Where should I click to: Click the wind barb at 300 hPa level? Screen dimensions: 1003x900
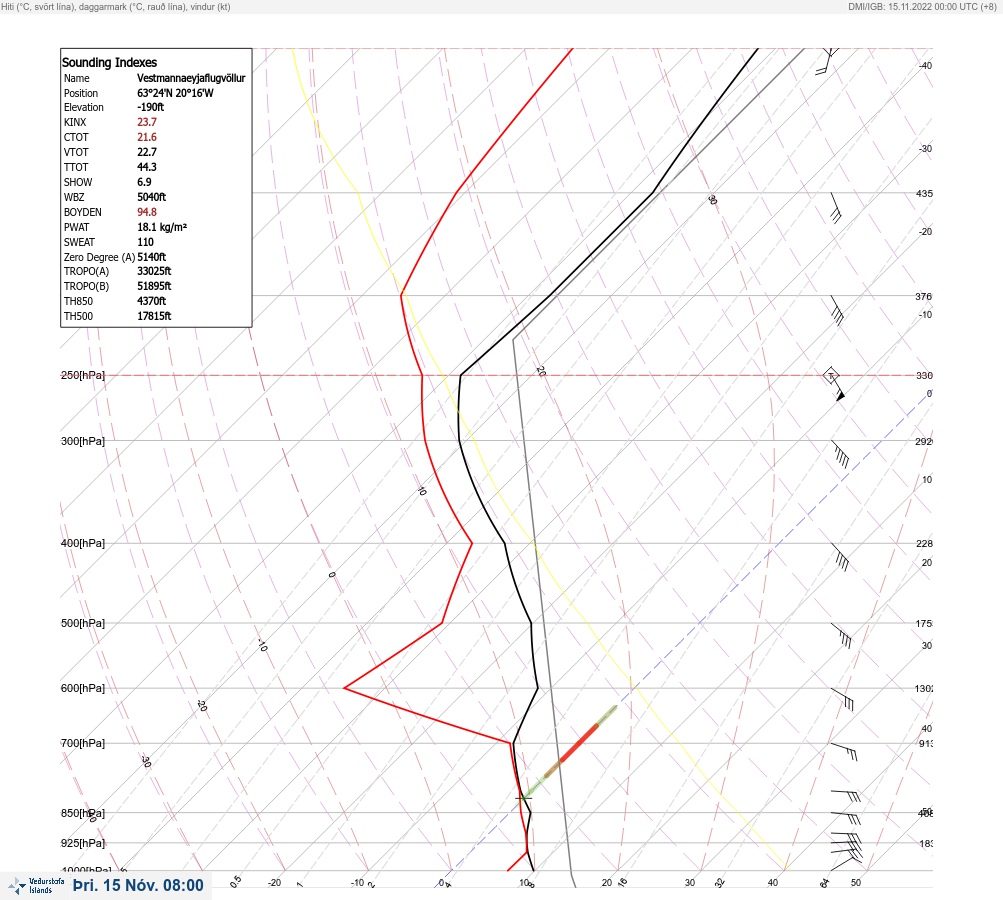point(840,454)
